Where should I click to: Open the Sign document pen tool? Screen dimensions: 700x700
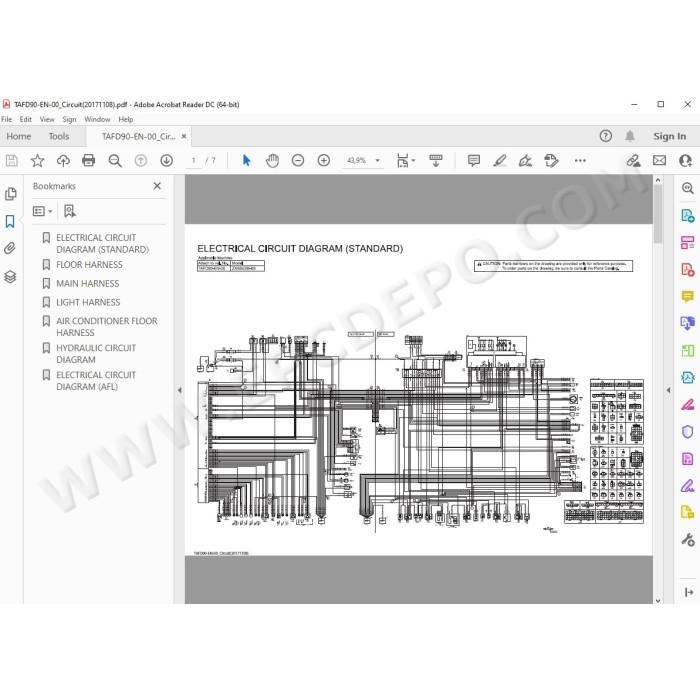pyautogui.click(x=525, y=160)
